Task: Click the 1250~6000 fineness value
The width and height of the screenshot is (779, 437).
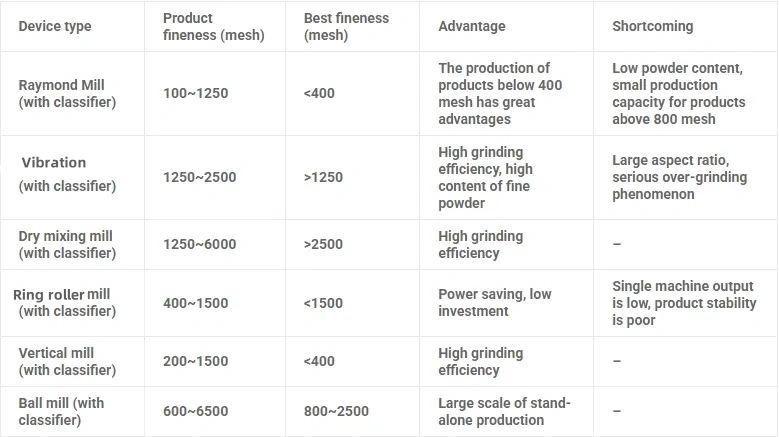Action: [199, 244]
